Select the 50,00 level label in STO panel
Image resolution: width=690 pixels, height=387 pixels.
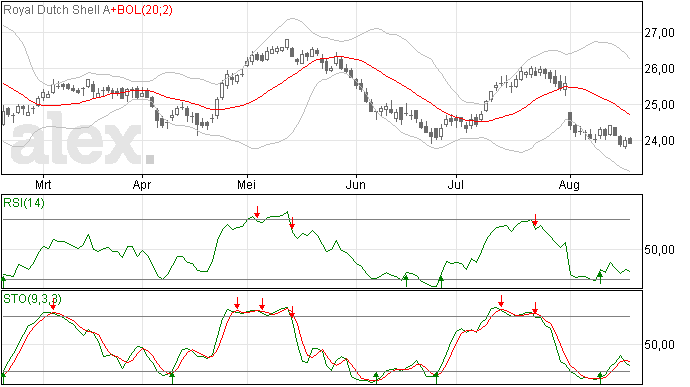click(659, 345)
